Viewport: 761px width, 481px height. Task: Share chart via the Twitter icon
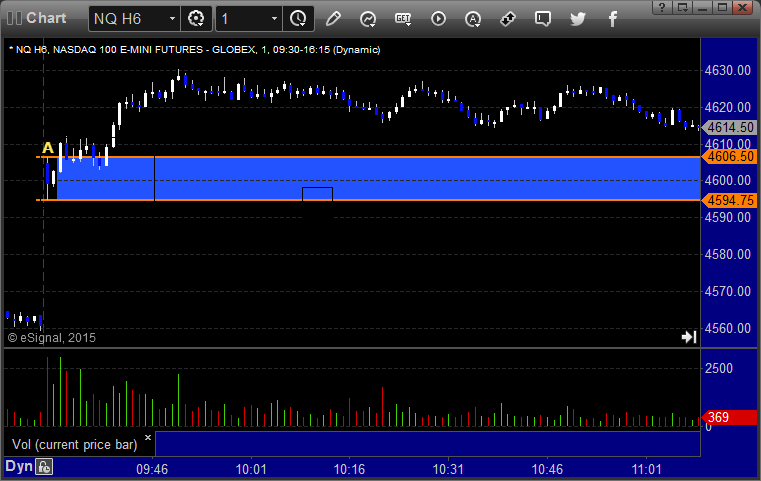coord(578,19)
